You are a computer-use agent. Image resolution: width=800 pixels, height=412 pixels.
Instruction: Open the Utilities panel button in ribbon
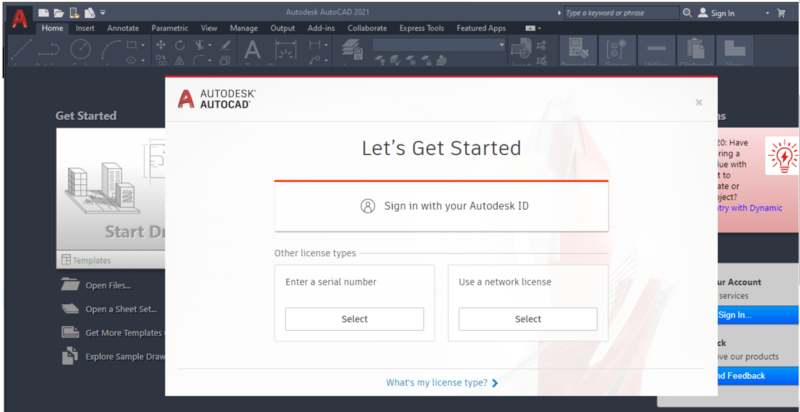657,51
